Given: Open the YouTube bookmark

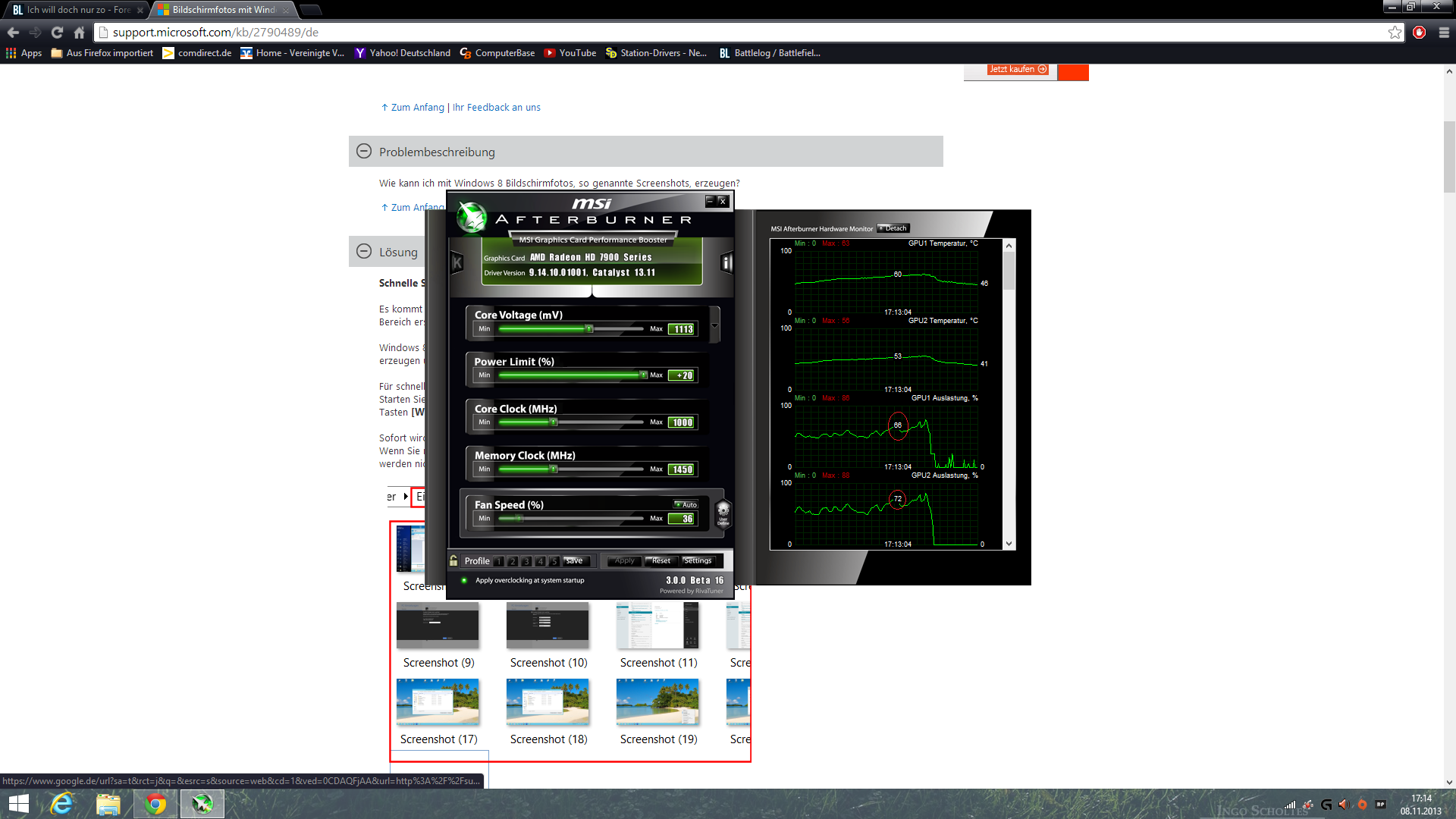Looking at the screenshot, I should click(x=570, y=53).
